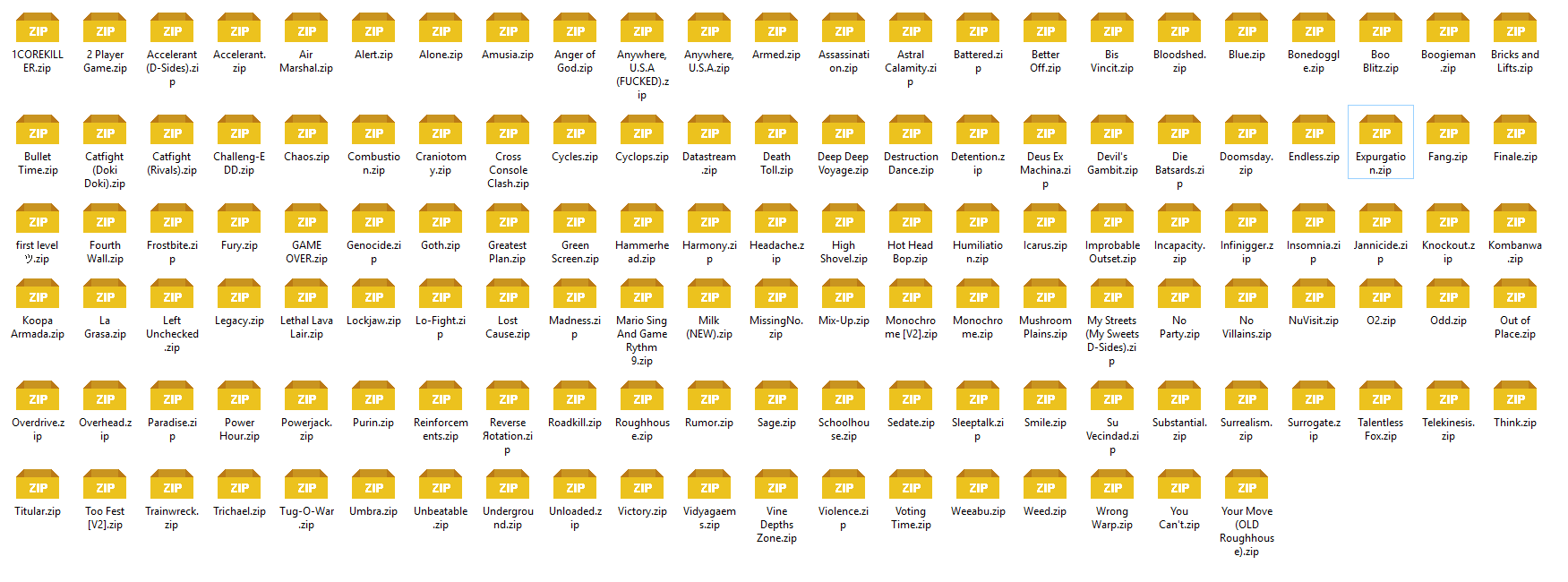Screen dimensions: 1568x582
Task: Click the 'Mushroom Plains.zip' file name
Action: tap(1045, 327)
